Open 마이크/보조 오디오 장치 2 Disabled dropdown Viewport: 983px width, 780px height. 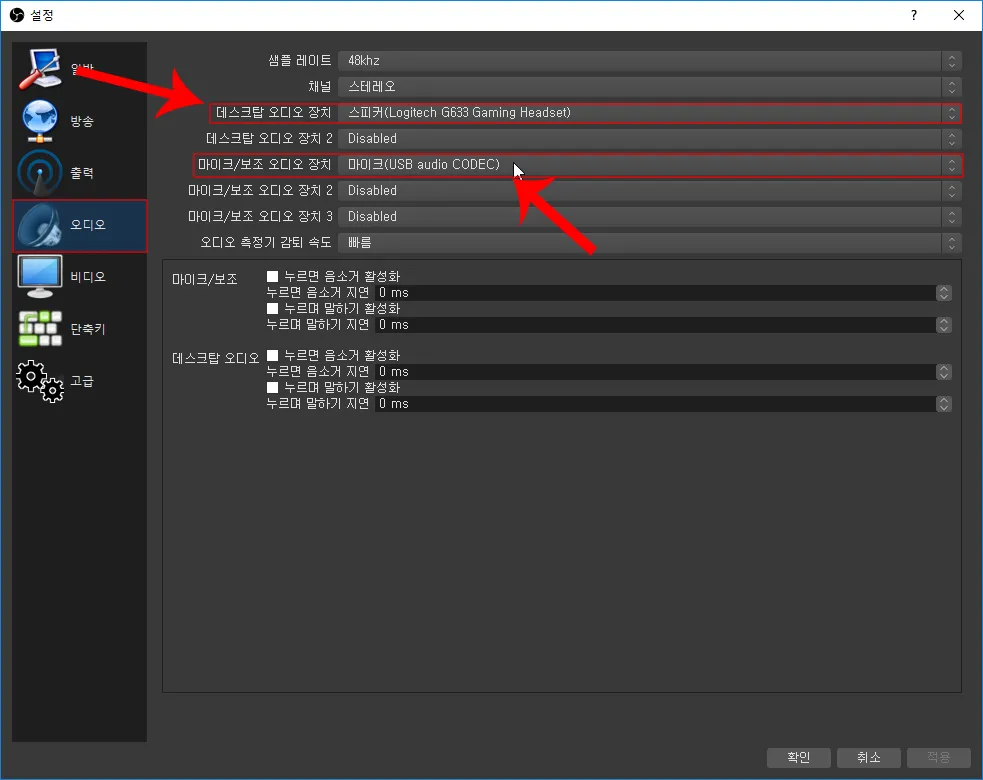pos(649,191)
